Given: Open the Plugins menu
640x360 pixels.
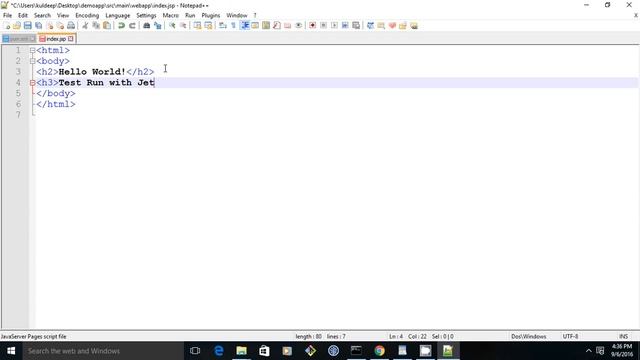Looking at the screenshot, I should click(211, 15).
